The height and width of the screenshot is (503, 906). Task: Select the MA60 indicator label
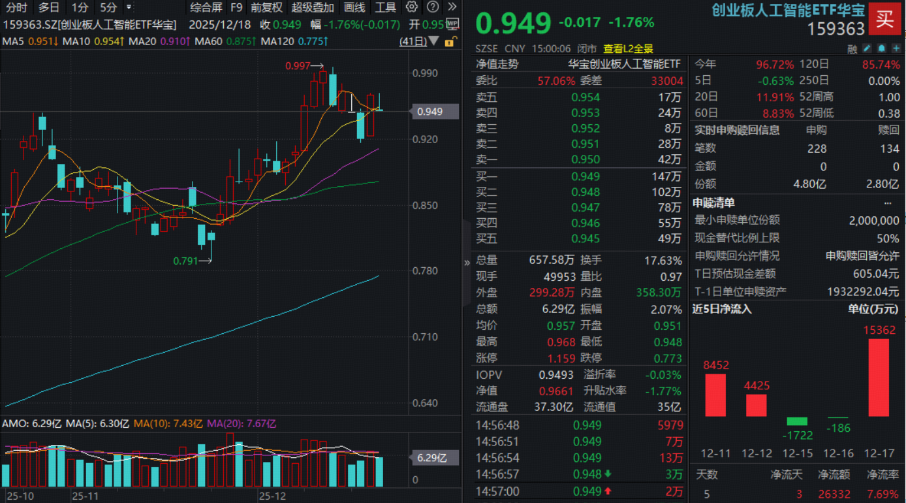[x=225, y=42]
